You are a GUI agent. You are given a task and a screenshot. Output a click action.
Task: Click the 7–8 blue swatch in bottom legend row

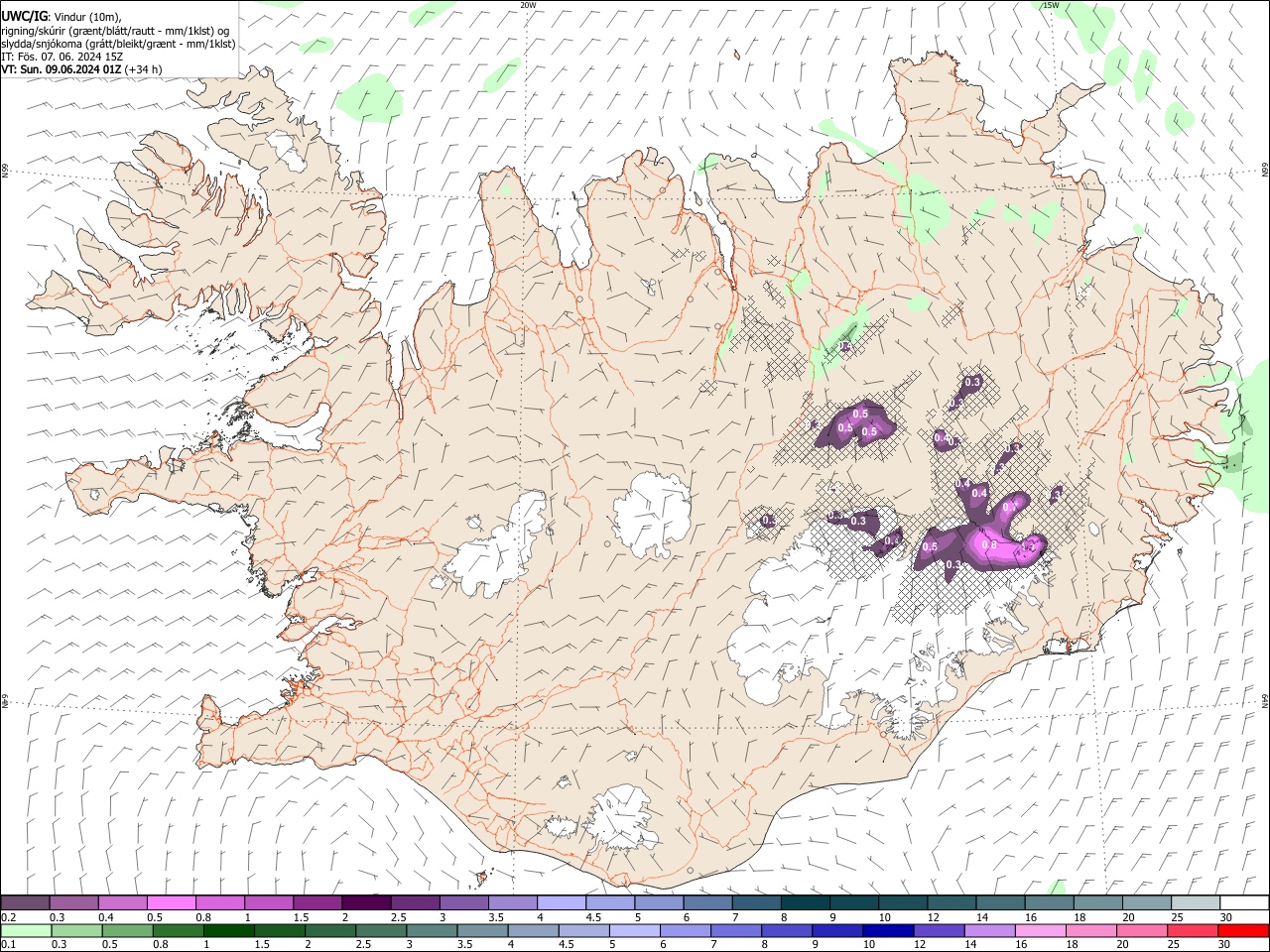[x=736, y=930]
